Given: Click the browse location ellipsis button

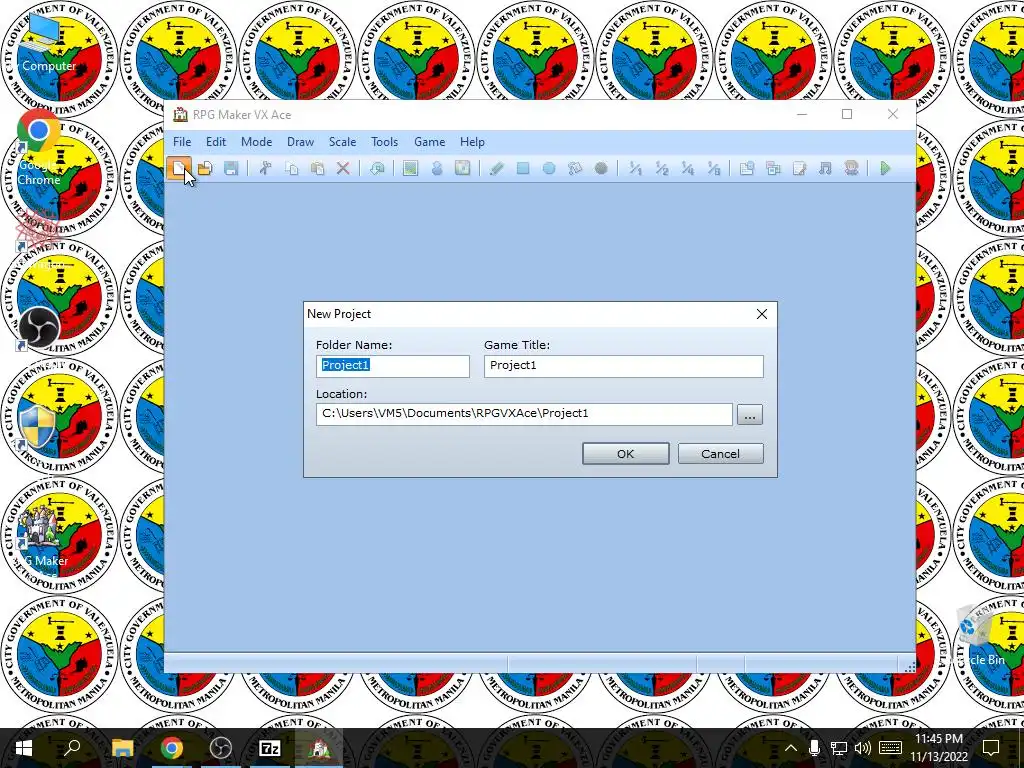Looking at the screenshot, I should coord(750,415).
